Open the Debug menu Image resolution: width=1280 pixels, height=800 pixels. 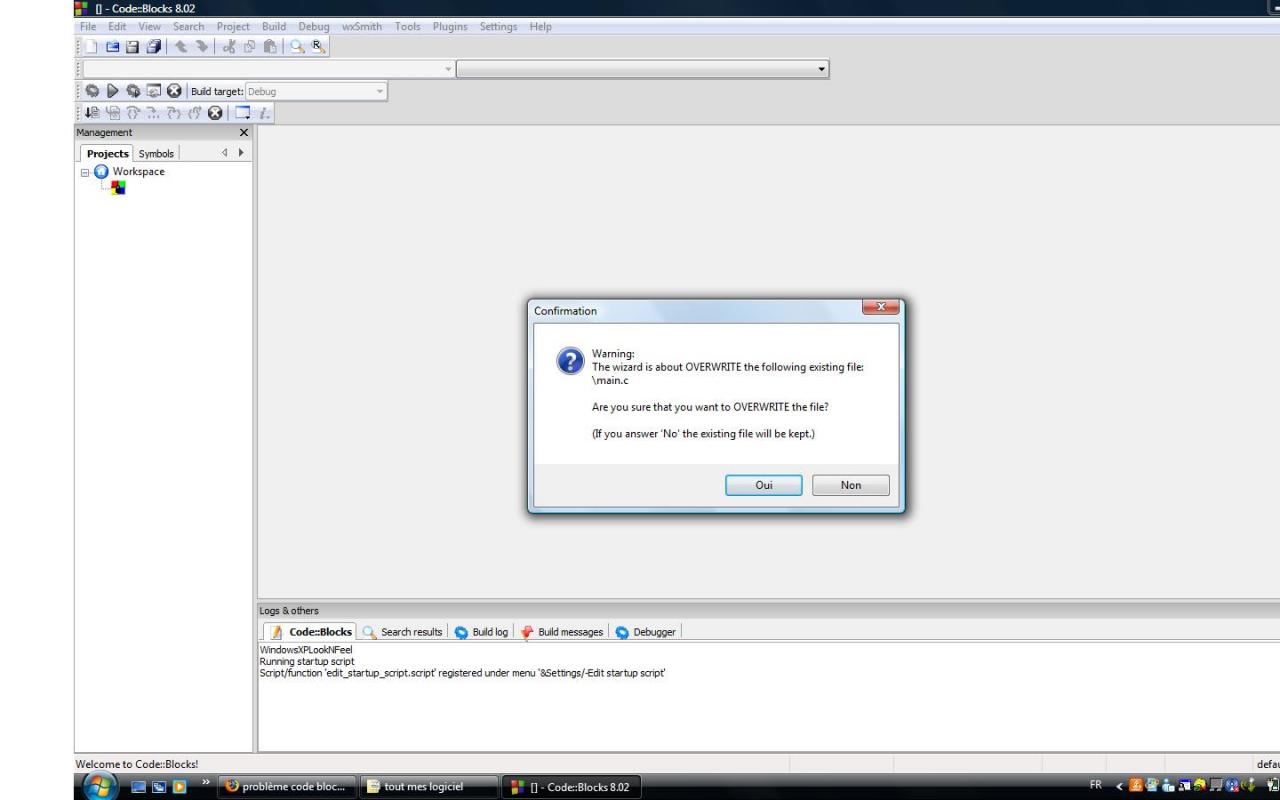pyautogui.click(x=314, y=27)
